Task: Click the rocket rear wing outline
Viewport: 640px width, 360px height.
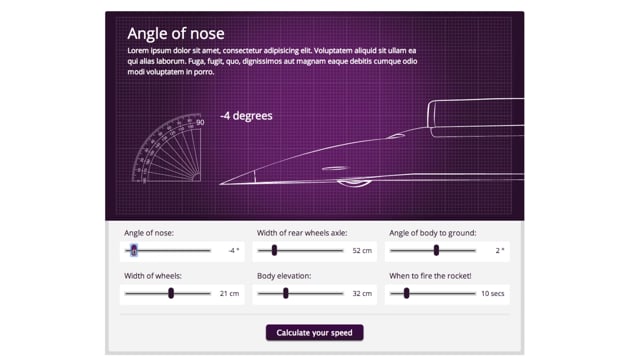Action: (476, 118)
